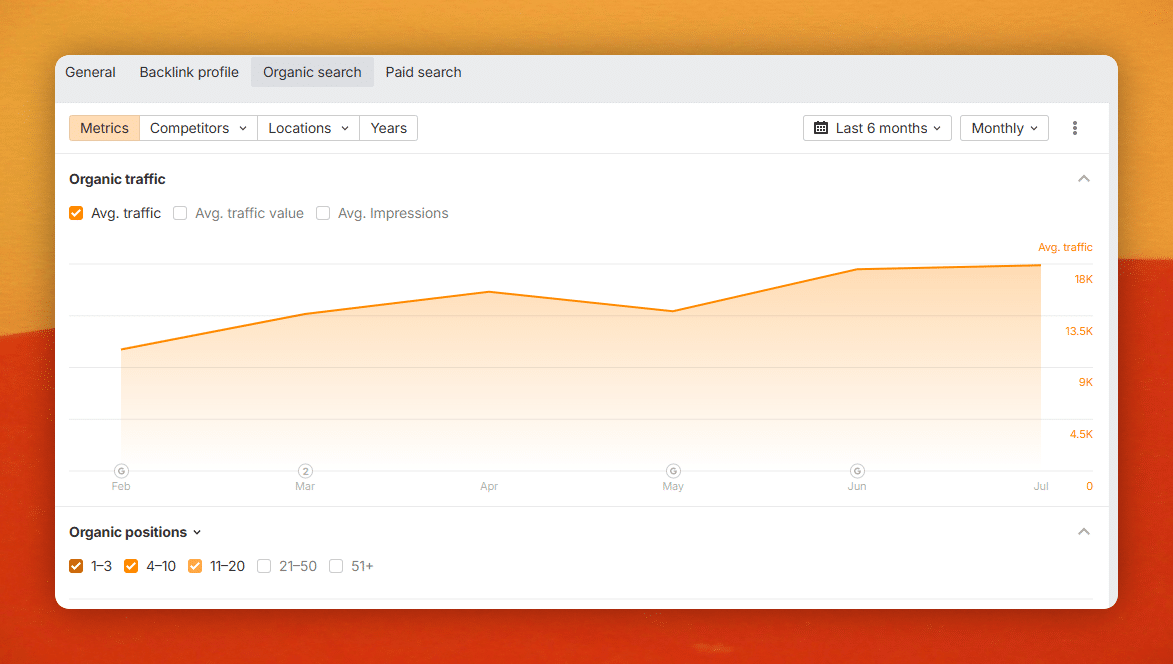Open the Organic positions heading dropdown
The width and height of the screenshot is (1173, 664).
(x=135, y=532)
